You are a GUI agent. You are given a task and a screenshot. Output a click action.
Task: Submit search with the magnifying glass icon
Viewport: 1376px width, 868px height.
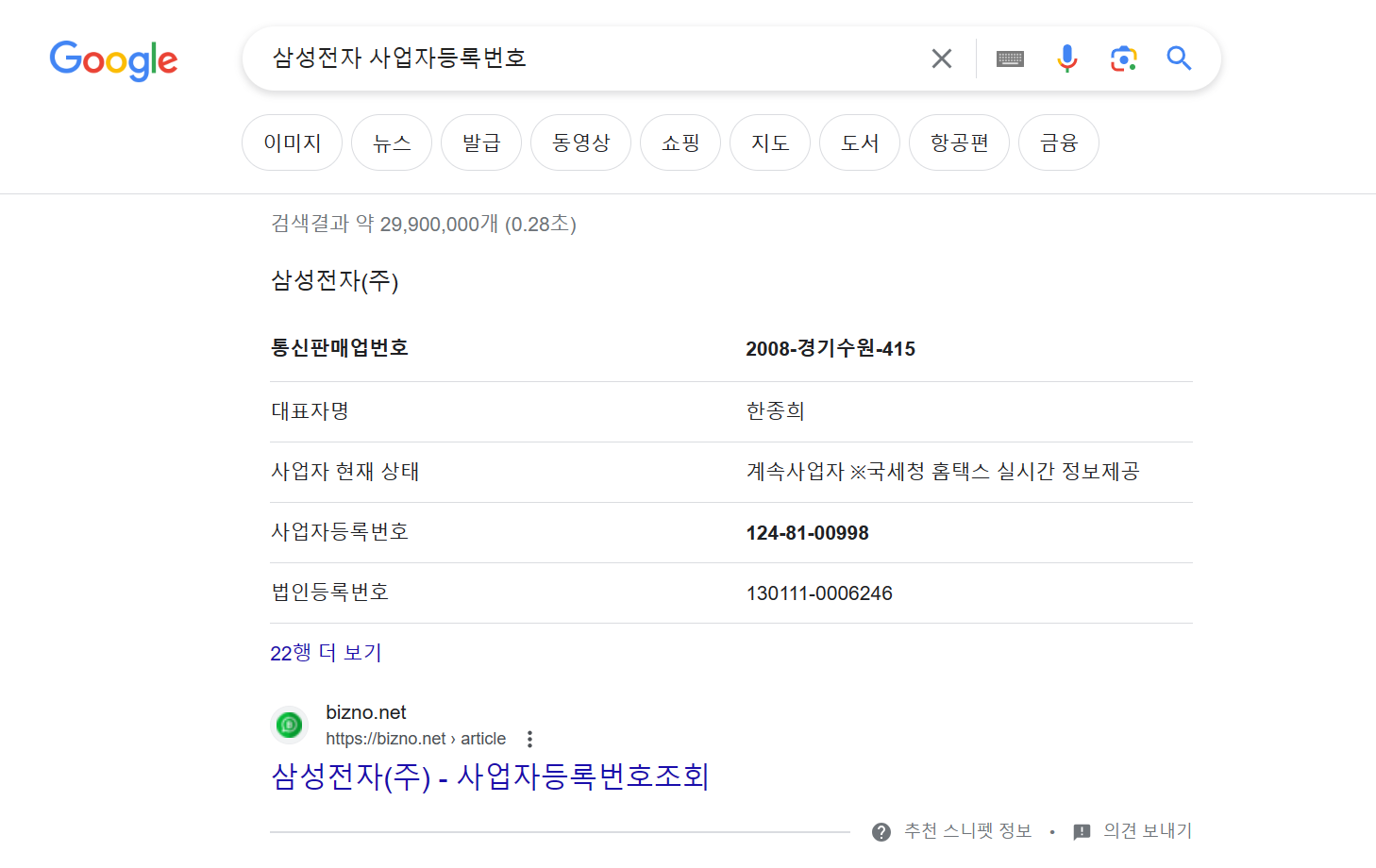tap(1179, 58)
